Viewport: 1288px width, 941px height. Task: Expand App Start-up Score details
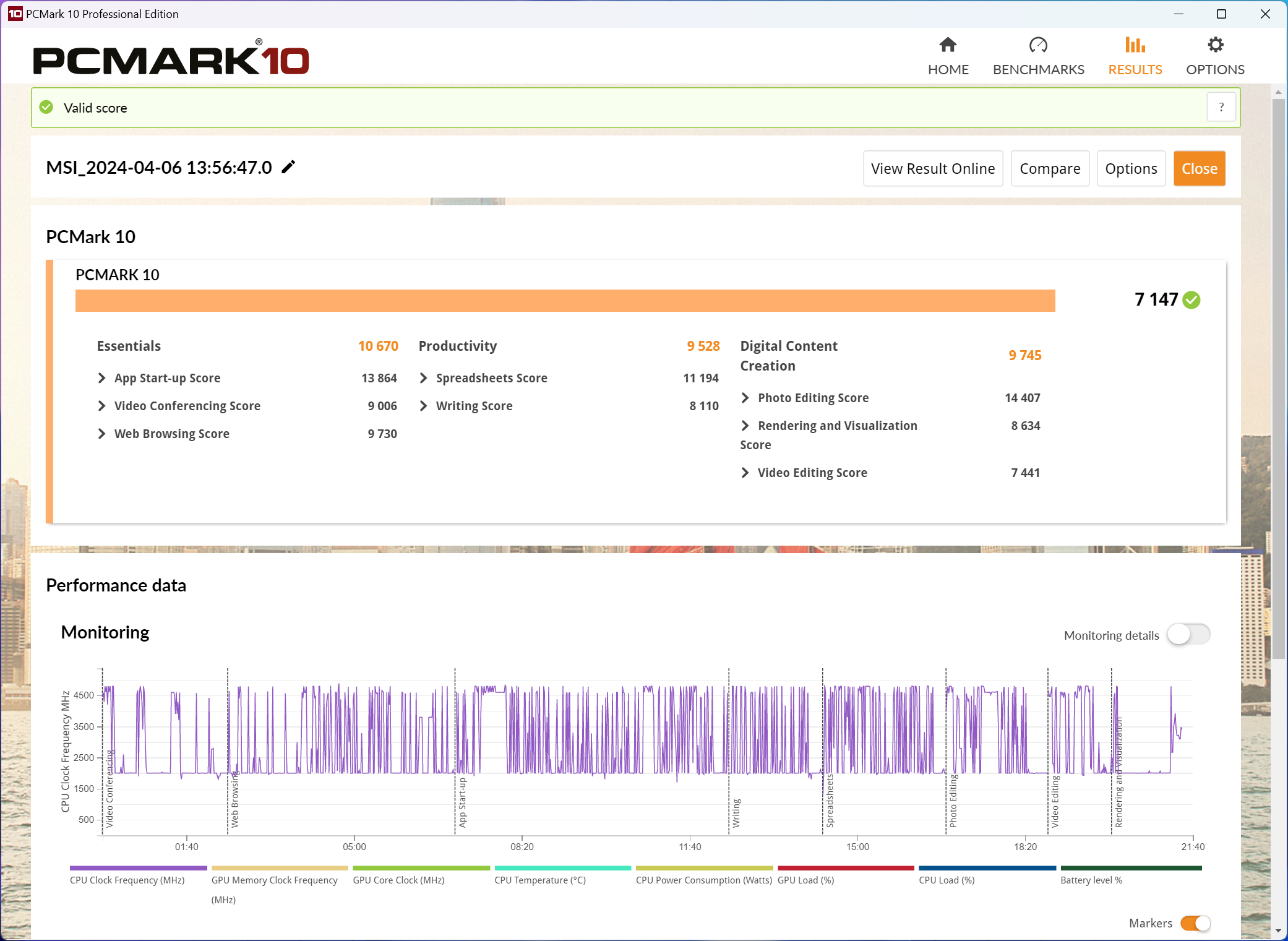coord(102,378)
